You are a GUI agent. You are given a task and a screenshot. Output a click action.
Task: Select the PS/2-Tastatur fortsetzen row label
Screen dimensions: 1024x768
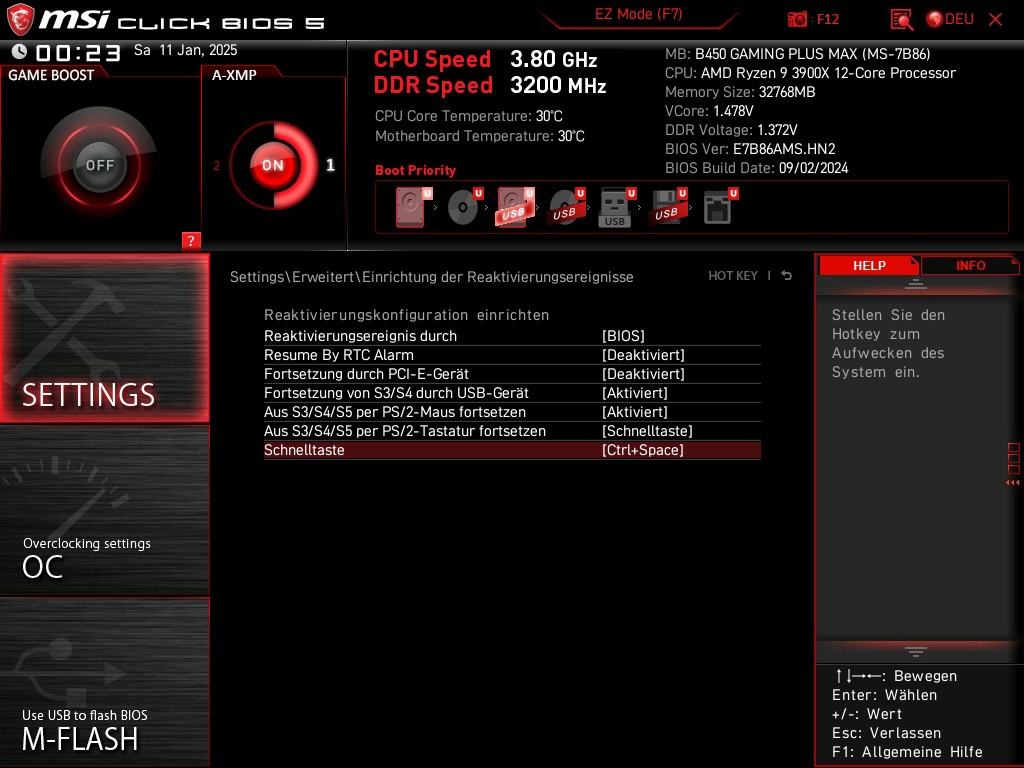point(405,430)
